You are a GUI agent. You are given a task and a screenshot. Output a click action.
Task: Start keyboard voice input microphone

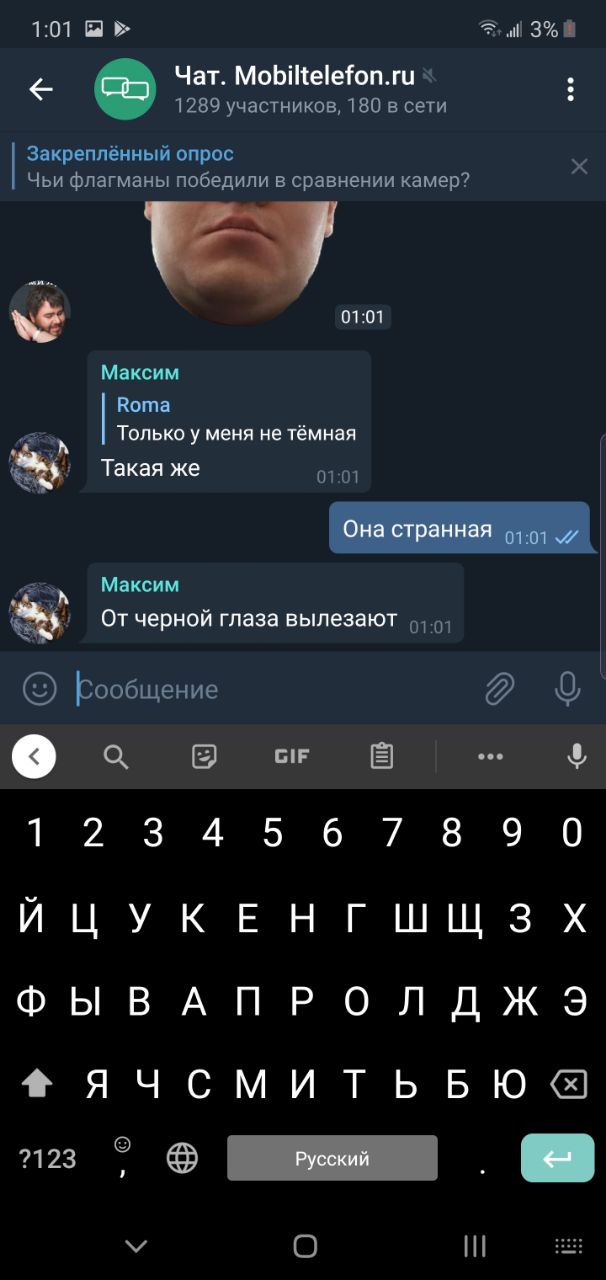pyautogui.click(x=577, y=757)
